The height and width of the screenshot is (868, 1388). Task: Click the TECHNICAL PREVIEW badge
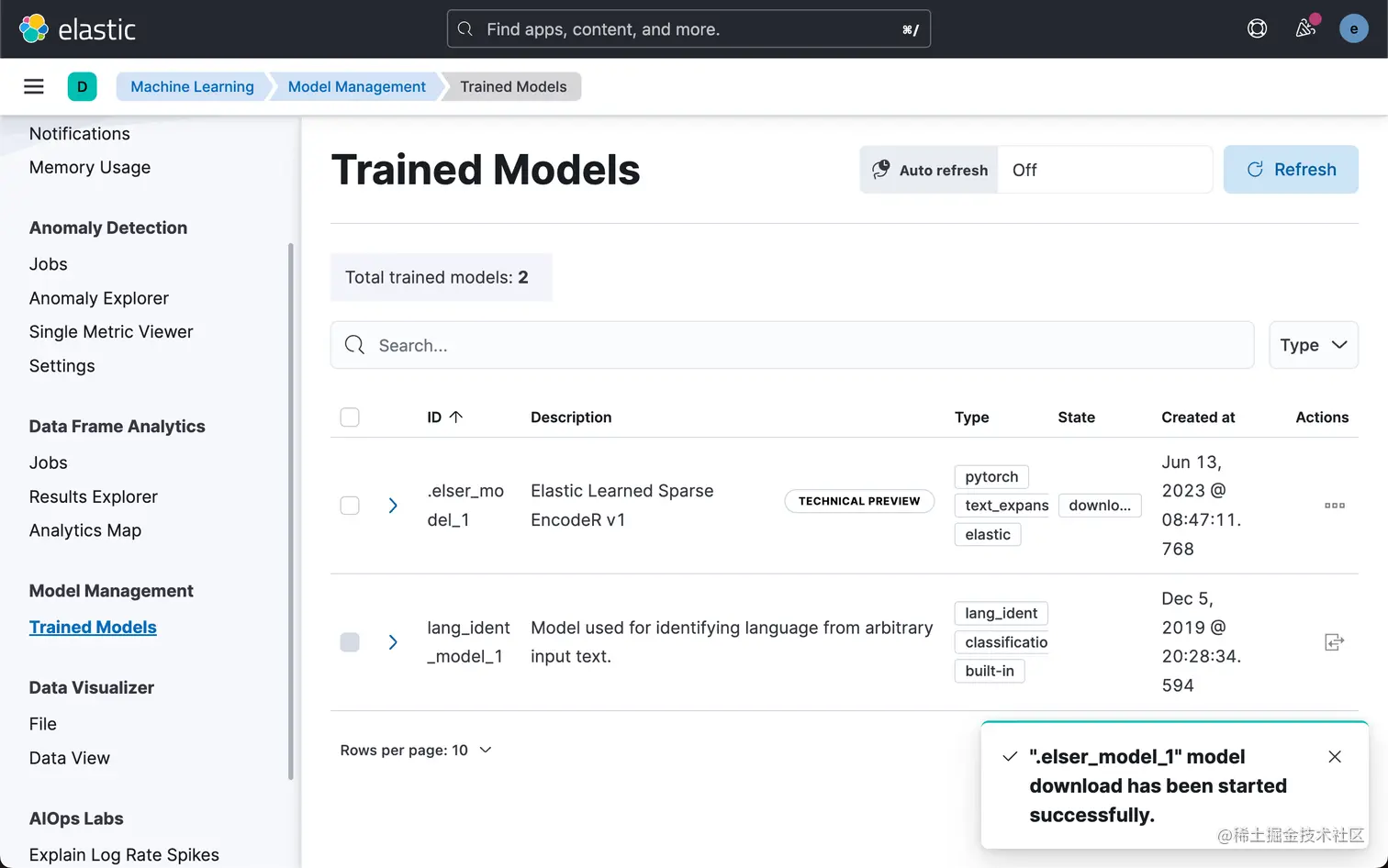pos(859,501)
